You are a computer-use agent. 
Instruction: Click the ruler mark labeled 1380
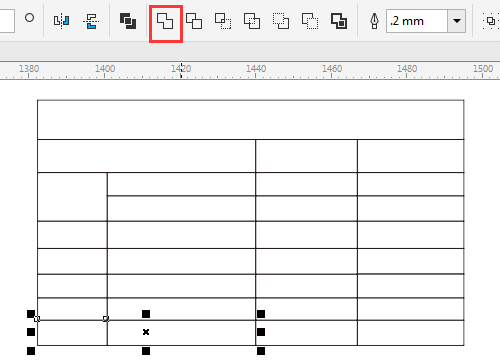pos(29,69)
